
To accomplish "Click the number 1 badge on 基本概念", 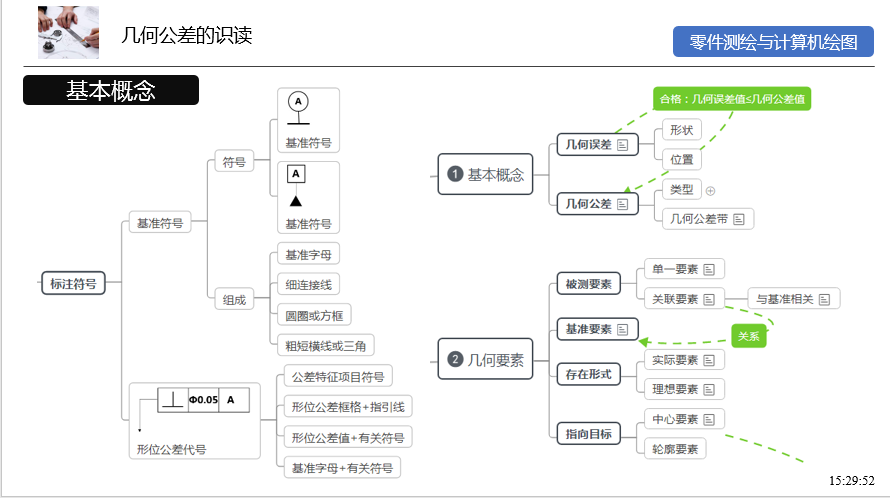I will [455, 174].
